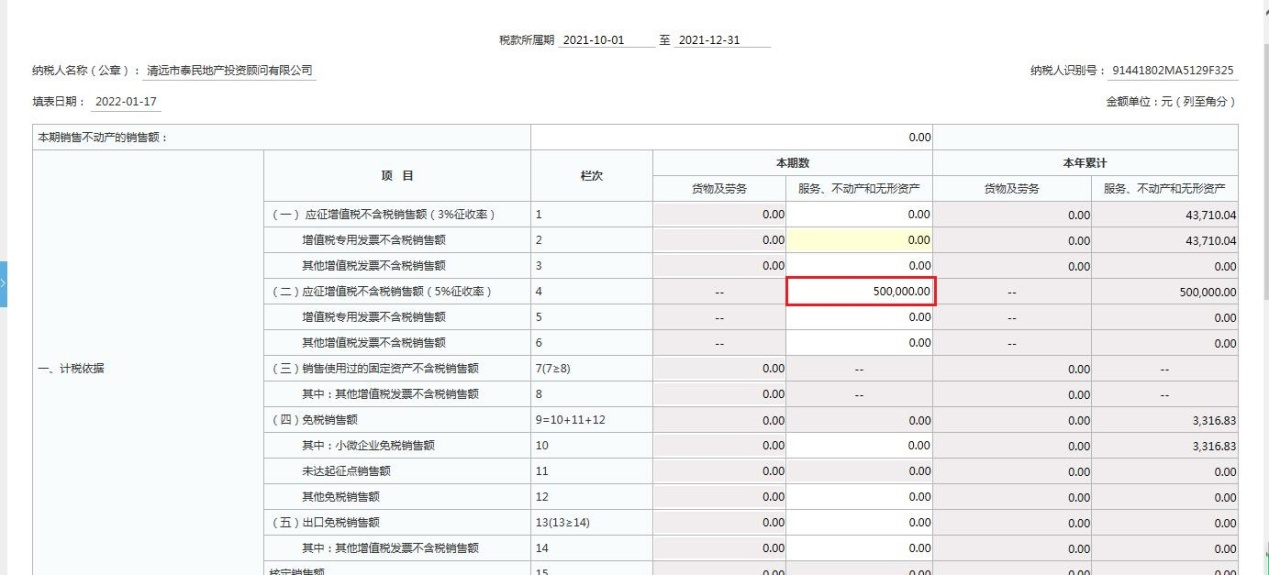Click the highlighted 500,000.00 cell in row 4
The height and width of the screenshot is (575, 1269).
[x=860, y=291]
